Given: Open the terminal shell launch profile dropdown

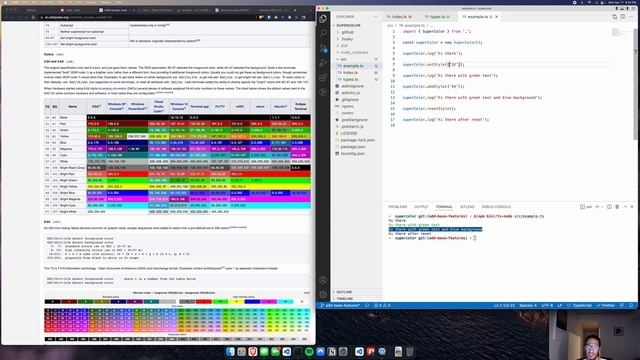Looking at the screenshot, I should (602, 207).
